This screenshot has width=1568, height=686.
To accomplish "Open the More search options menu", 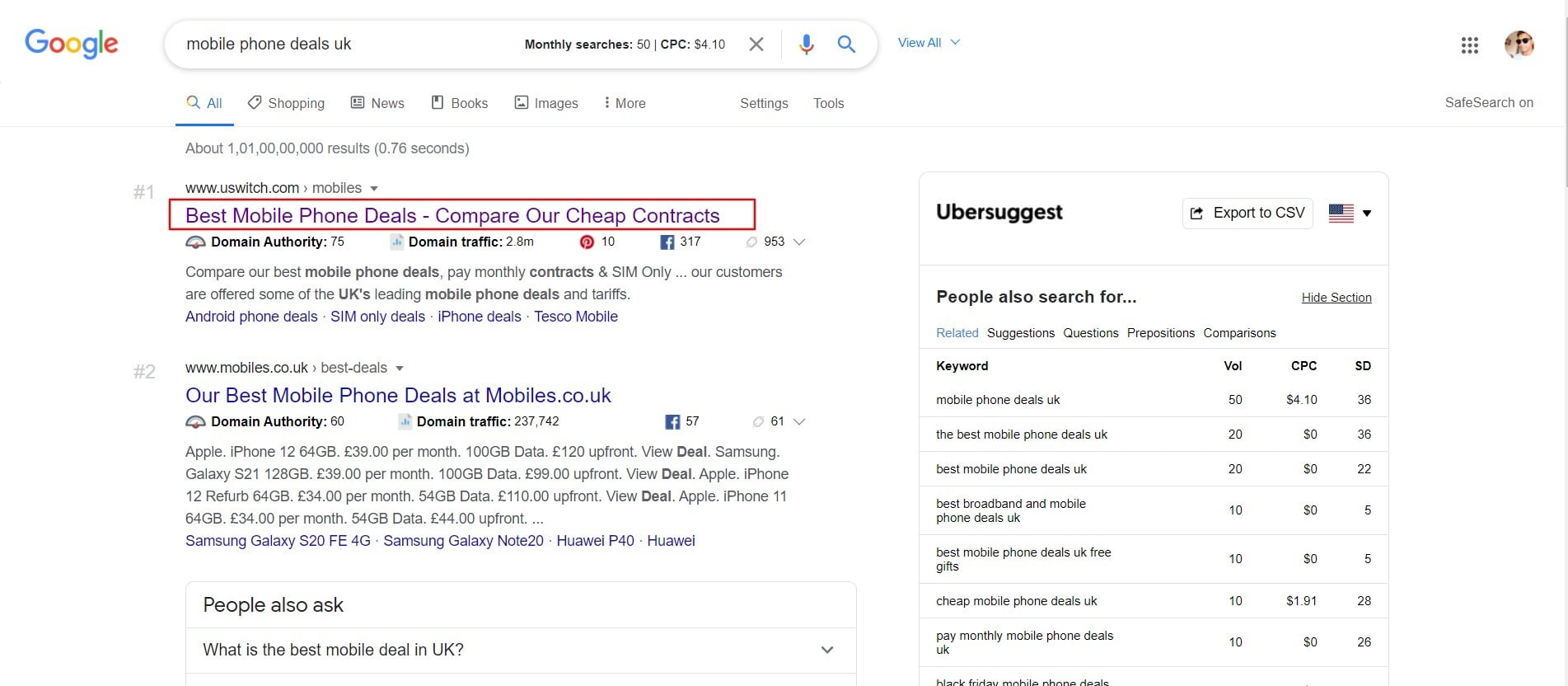I will click(x=625, y=103).
